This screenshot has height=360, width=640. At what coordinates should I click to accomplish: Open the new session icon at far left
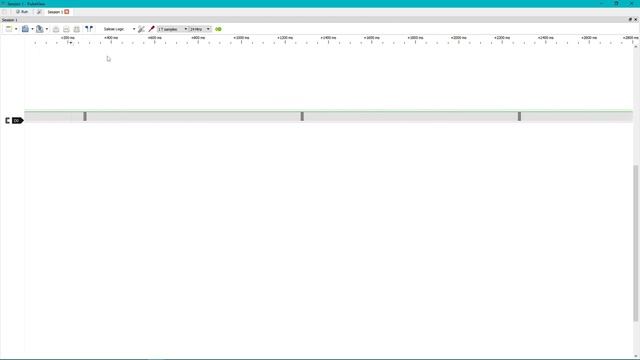[4, 12]
